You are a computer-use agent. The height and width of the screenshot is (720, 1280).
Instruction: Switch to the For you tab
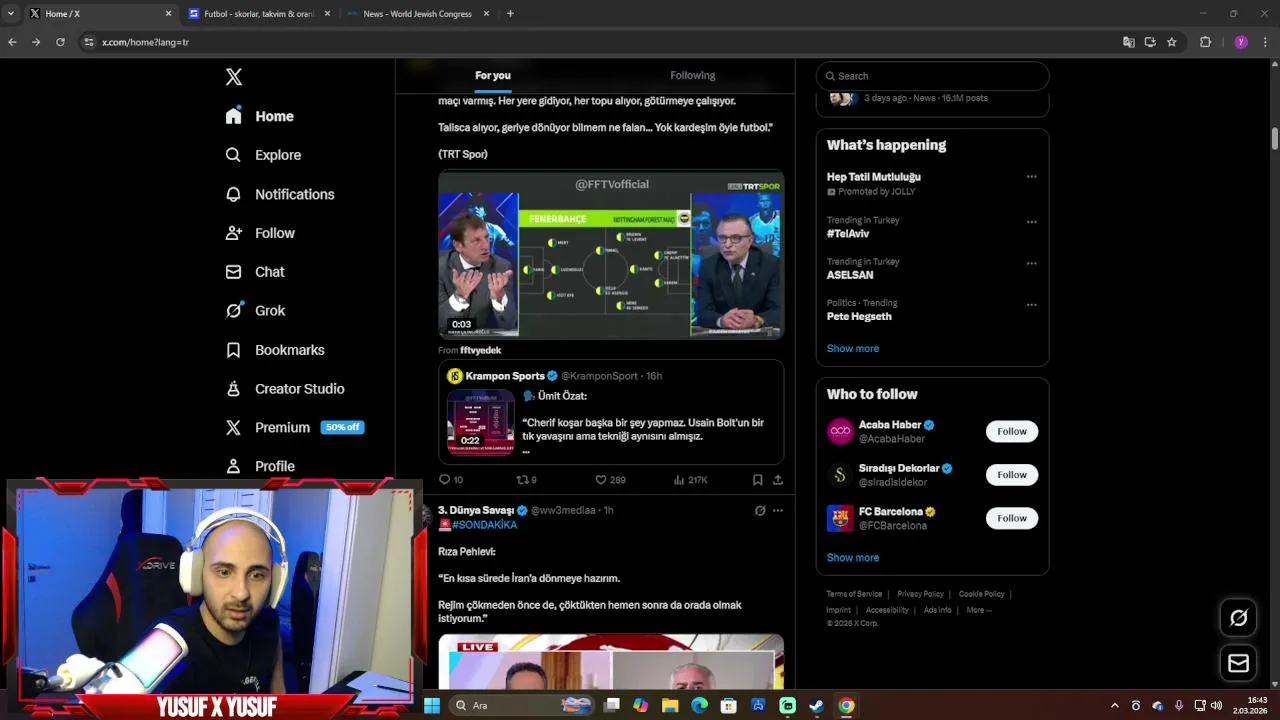tap(493, 75)
